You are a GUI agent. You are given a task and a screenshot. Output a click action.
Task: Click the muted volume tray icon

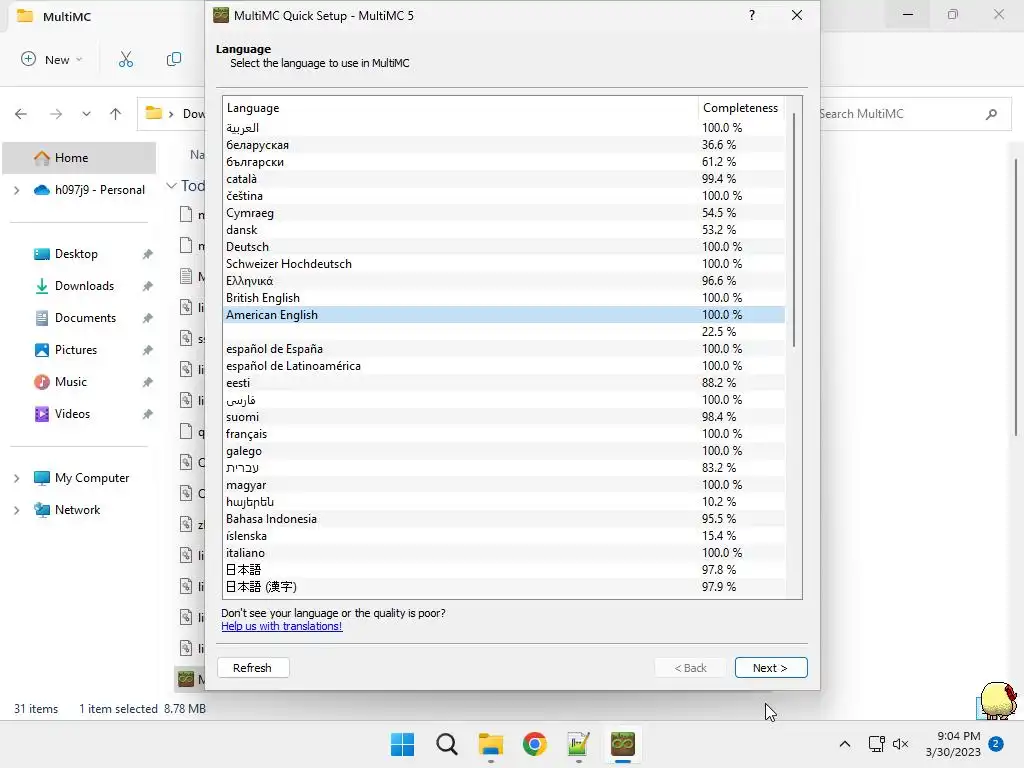(x=901, y=744)
